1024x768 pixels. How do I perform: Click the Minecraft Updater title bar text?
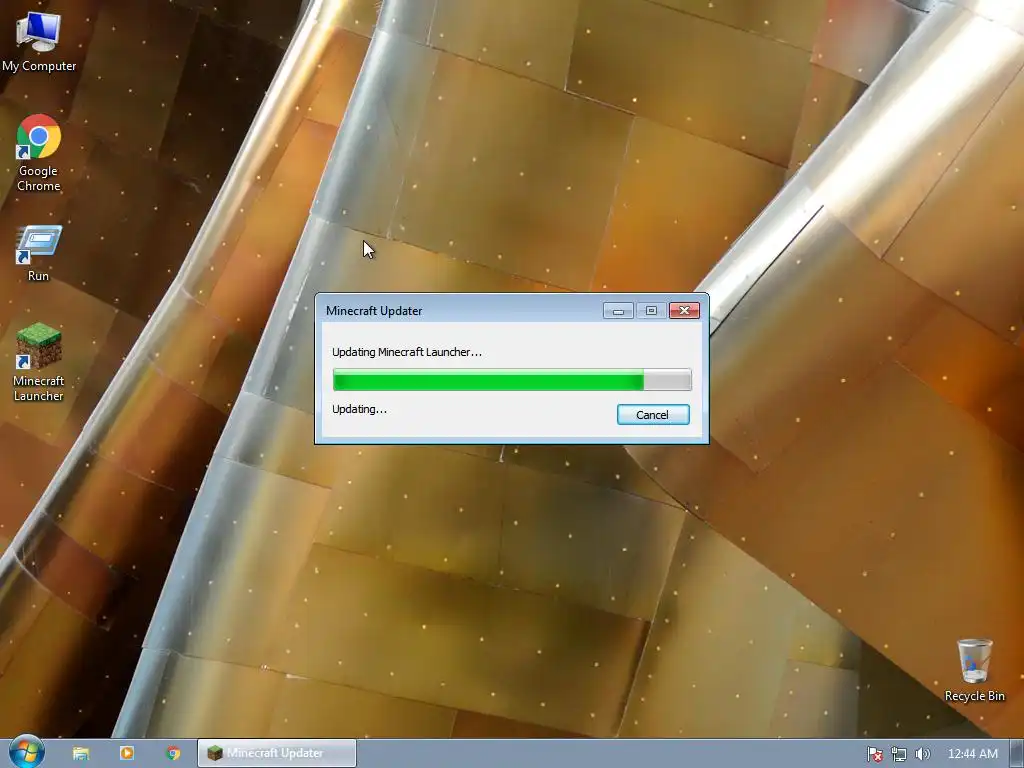coord(374,311)
